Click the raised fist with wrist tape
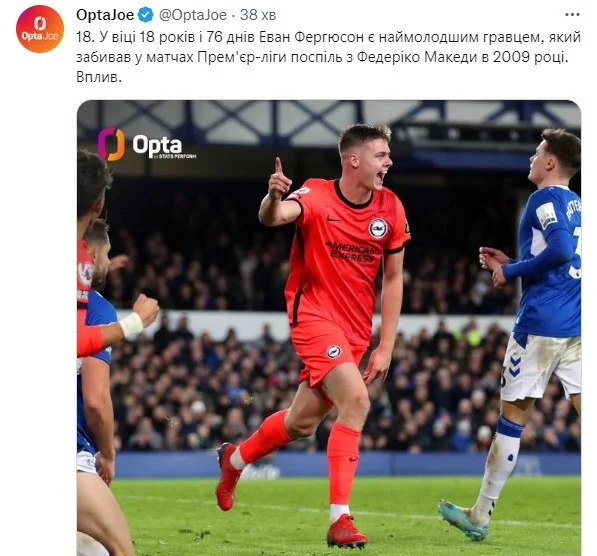 144,313
